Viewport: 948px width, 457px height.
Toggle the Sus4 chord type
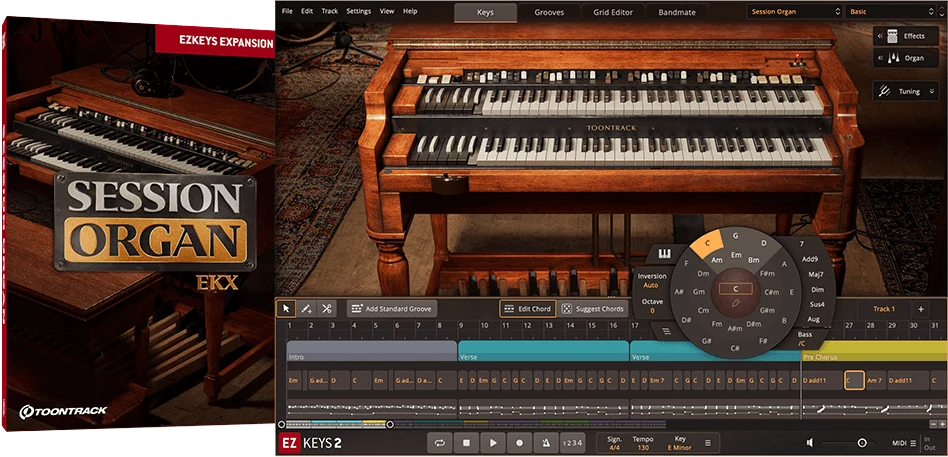pos(817,304)
